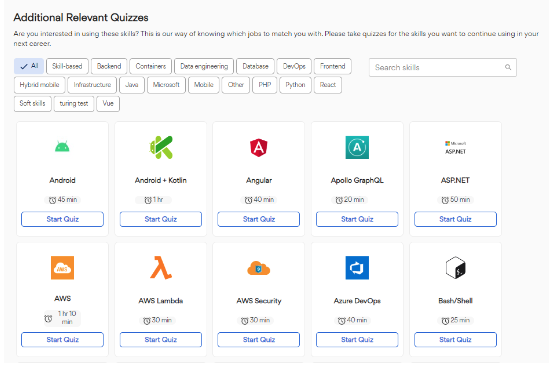Filter by PHP category
The width and height of the screenshot is (549, 375).
tap(265, 85)
